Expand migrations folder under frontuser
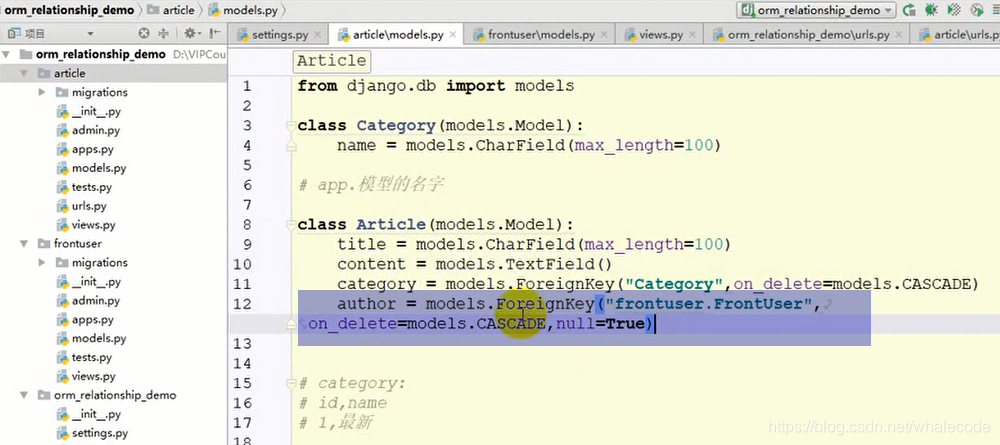This screenshot has height=445, width=1000. tap(42, 263)
